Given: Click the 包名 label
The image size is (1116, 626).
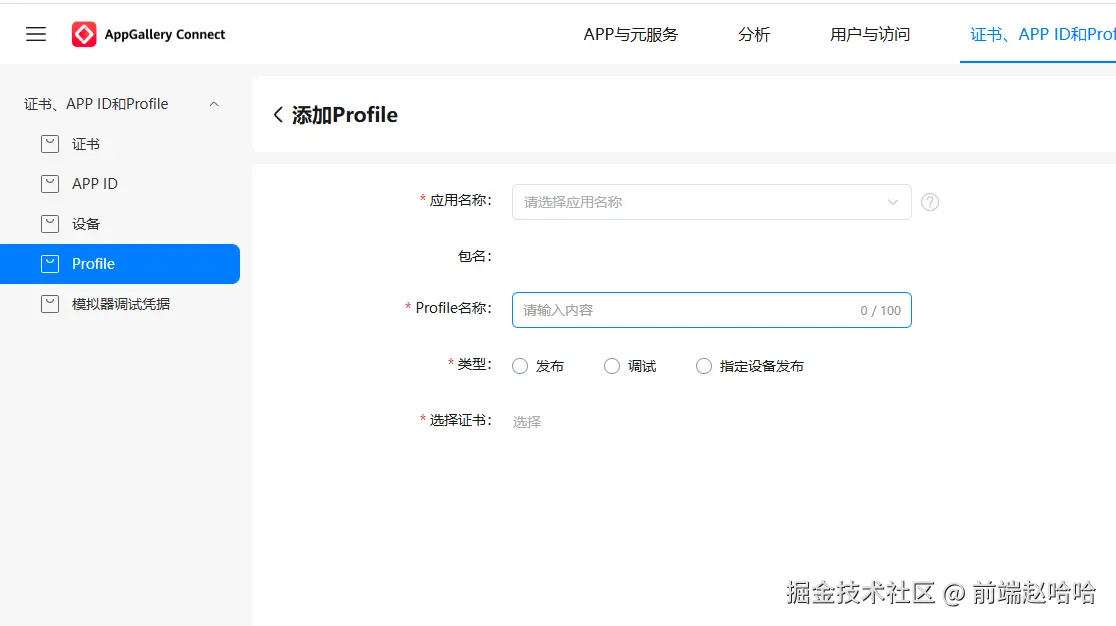Looking at the screenshot, I should [475, 256].
